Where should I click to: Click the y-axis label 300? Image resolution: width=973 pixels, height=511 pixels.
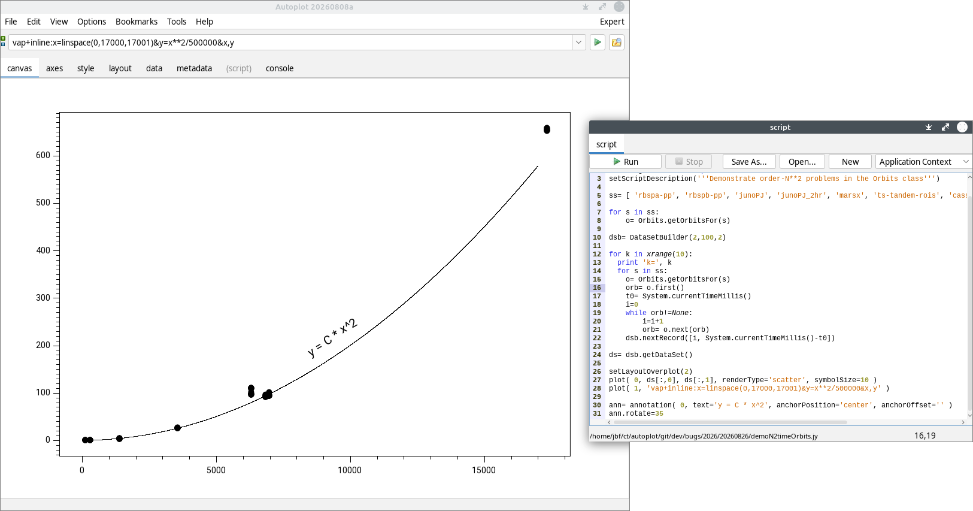[43, 297]
